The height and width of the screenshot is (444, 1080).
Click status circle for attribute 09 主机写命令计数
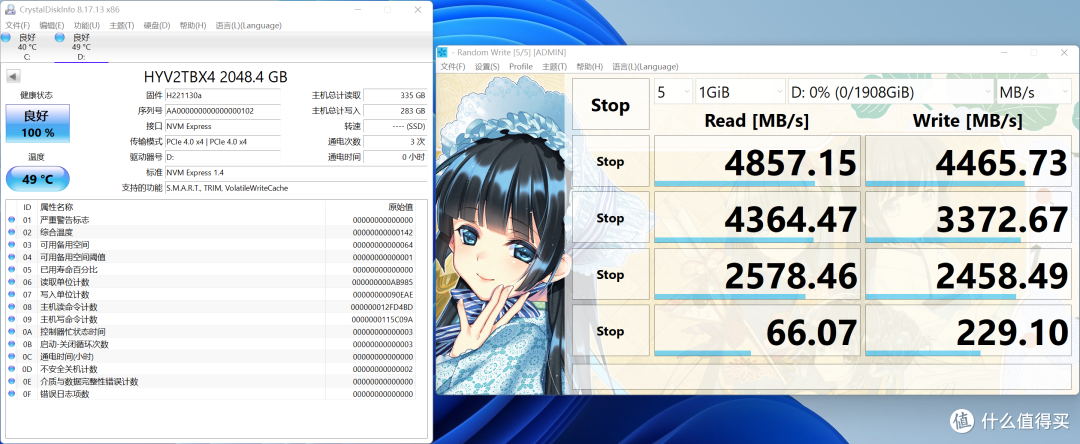coord(11,319)
